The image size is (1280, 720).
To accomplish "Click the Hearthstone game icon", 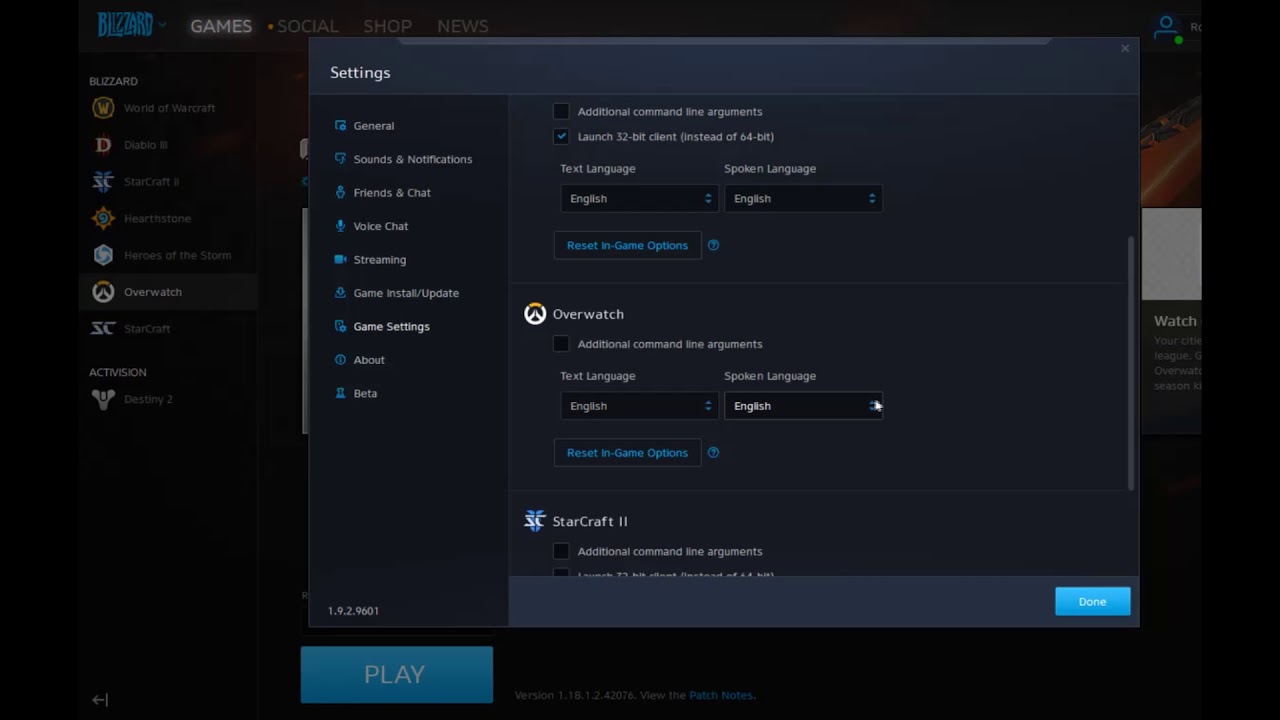I will click(103, 218).
